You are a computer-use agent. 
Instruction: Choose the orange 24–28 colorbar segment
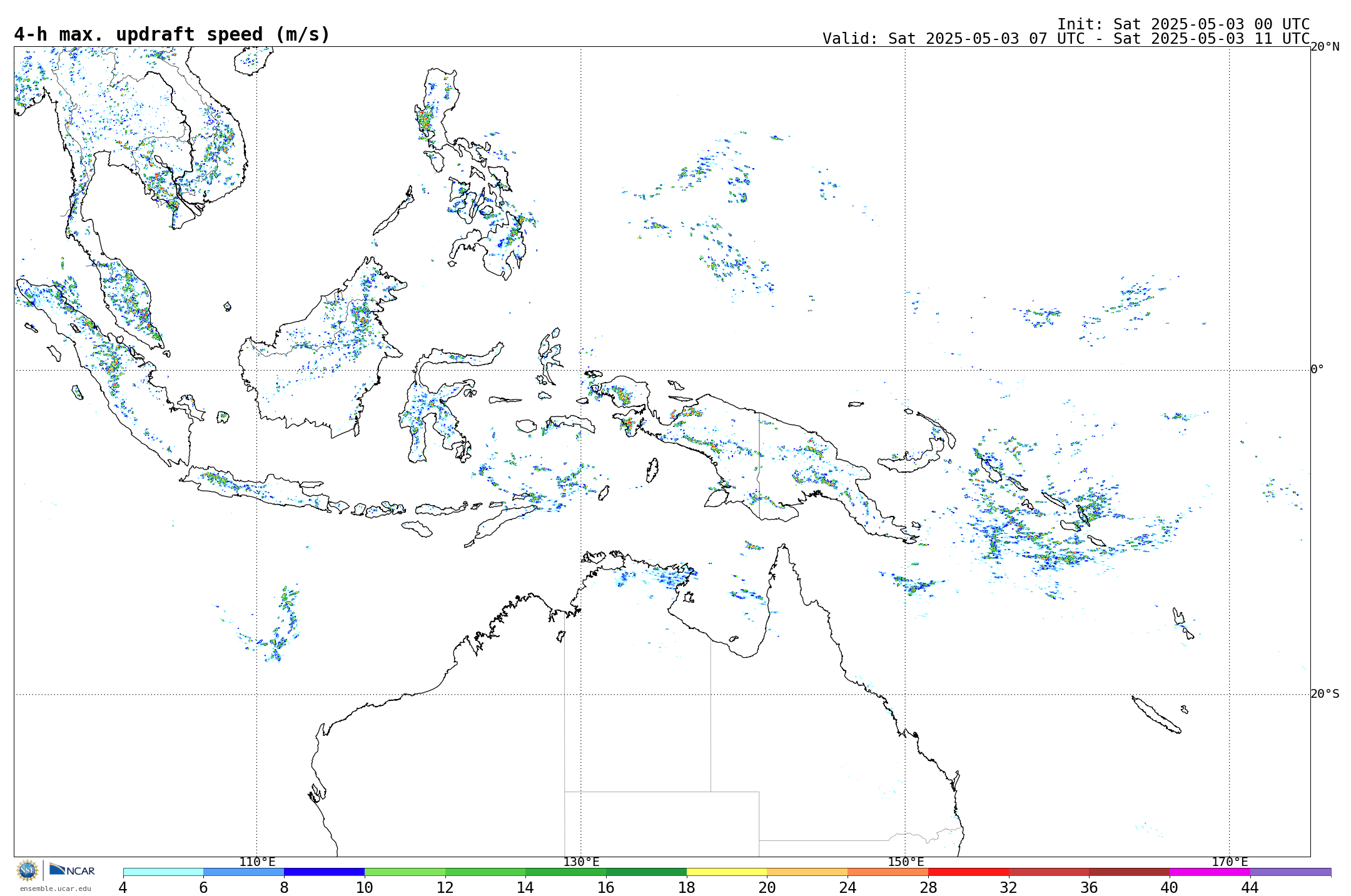[x=888, y=872]
